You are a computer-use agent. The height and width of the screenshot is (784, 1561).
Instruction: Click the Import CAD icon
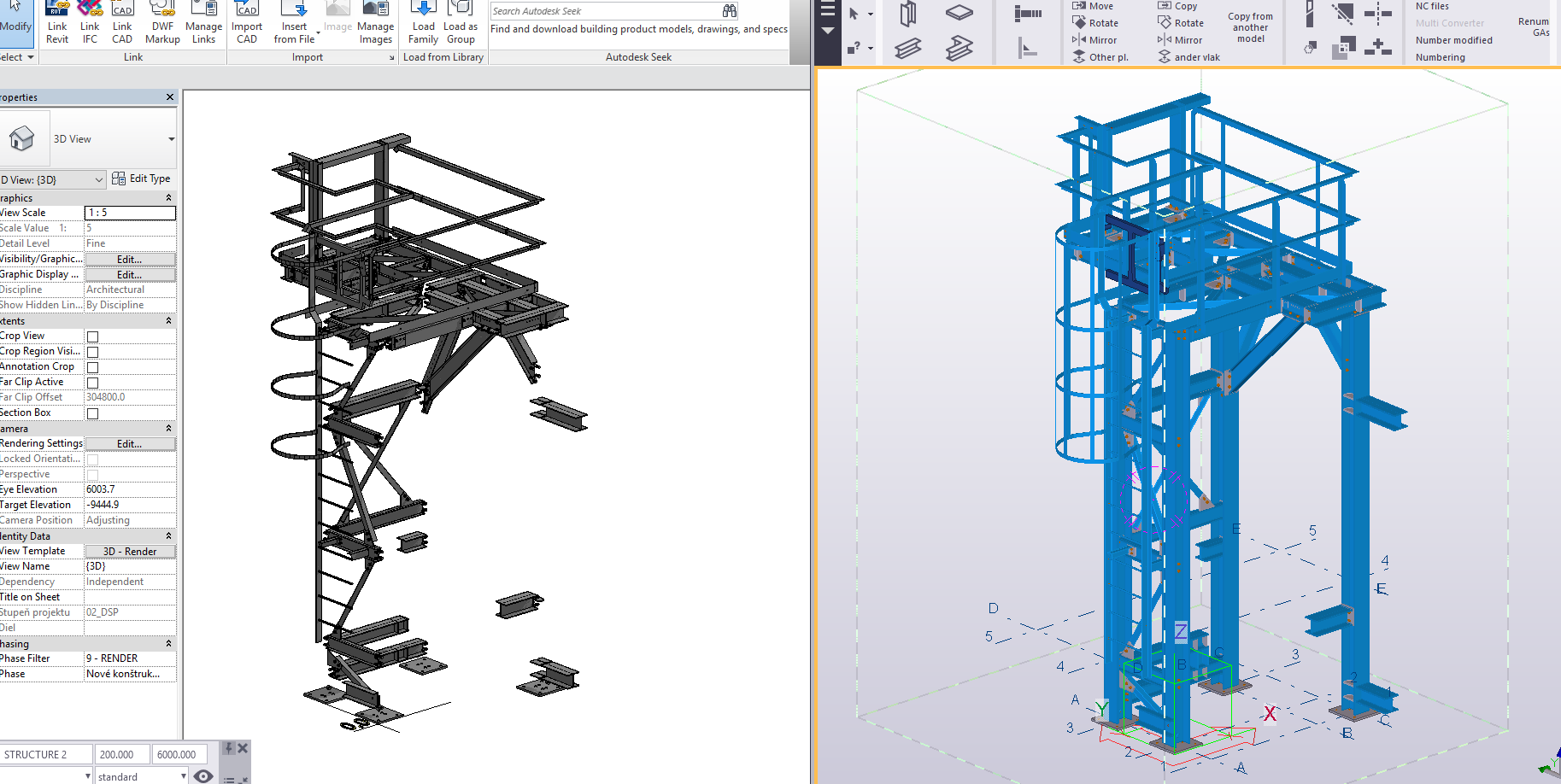247,22
